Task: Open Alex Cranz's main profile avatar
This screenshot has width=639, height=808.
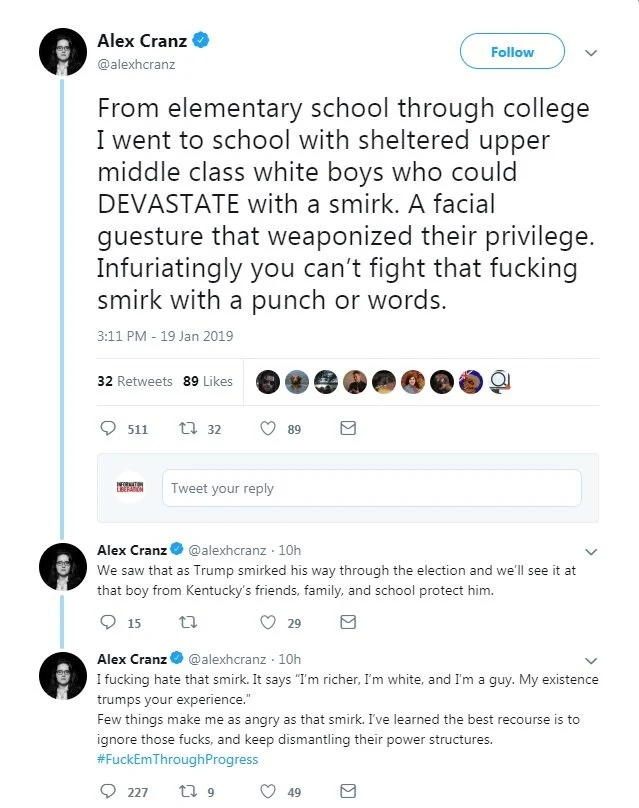Action: click(x=62, y=52)
